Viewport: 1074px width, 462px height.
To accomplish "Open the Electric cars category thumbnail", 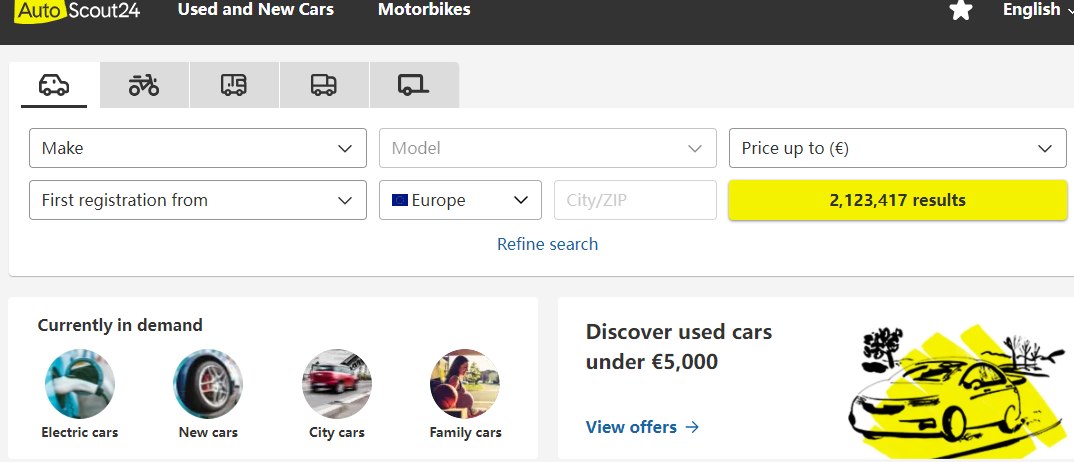I will coord(80,384).
